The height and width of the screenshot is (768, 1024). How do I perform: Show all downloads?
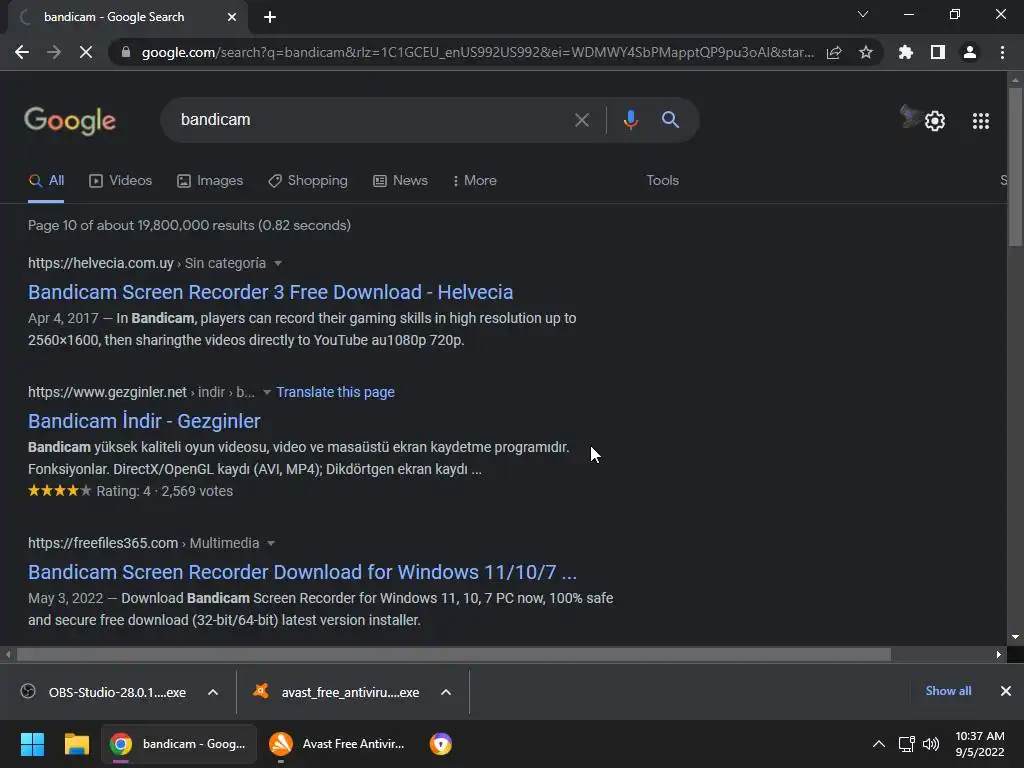click(x=948, y=691)
